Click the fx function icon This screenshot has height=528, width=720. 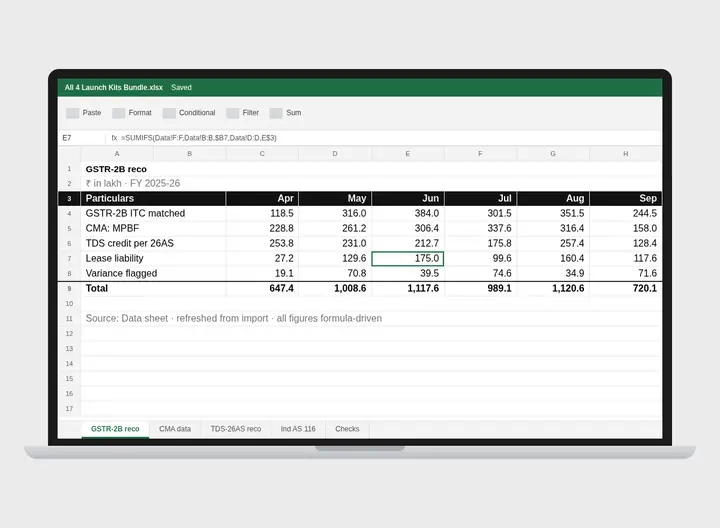point(114,138)
